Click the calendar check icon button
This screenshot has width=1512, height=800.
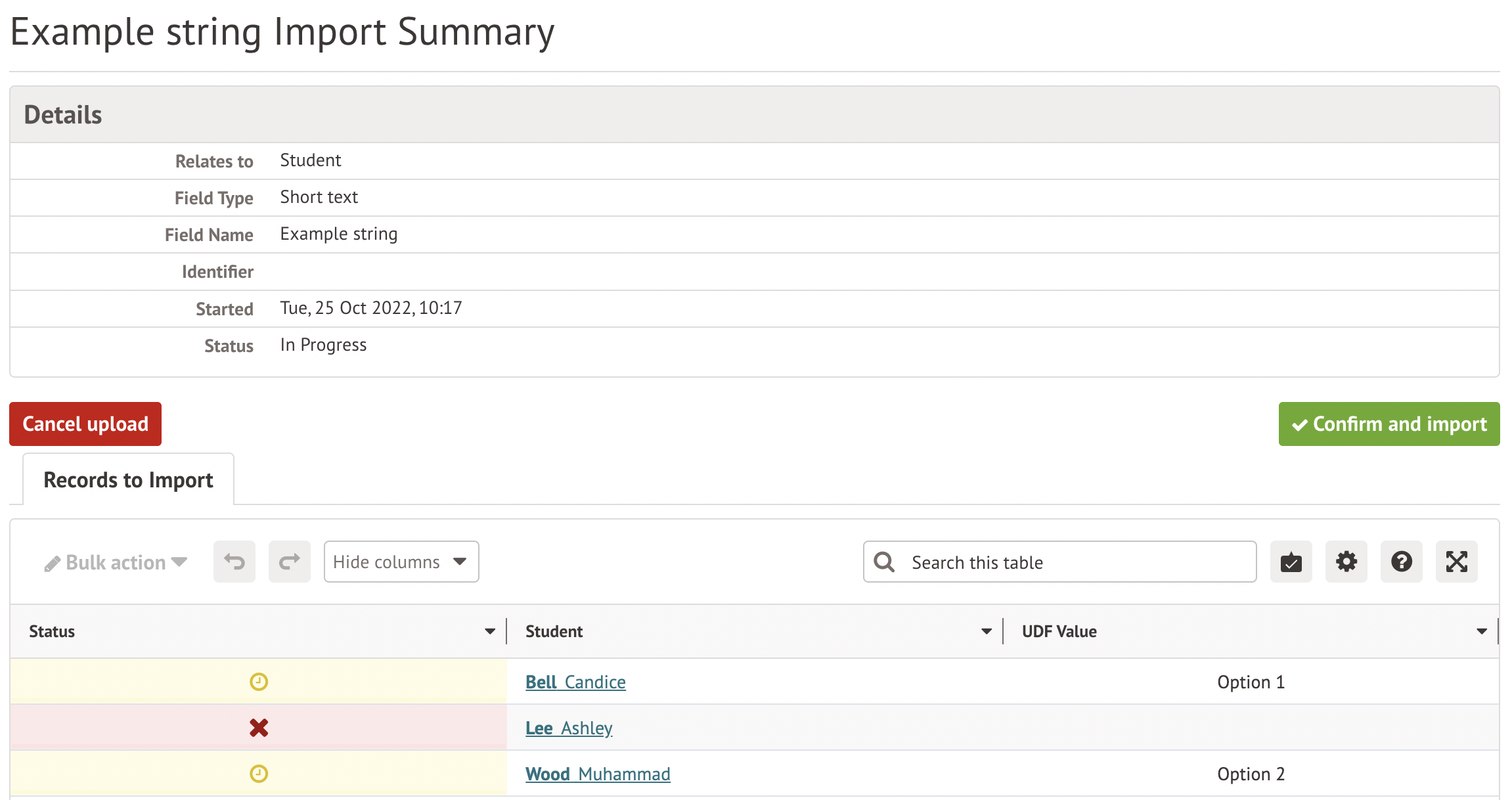[1291, 562]
